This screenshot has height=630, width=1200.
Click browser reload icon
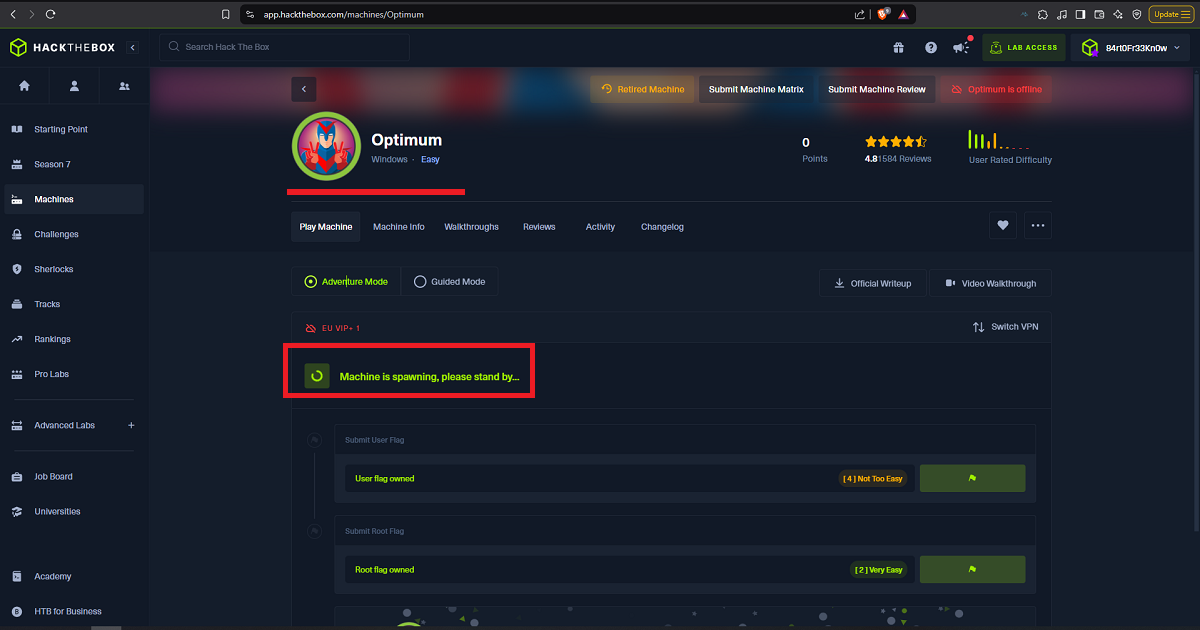point(50,14)
